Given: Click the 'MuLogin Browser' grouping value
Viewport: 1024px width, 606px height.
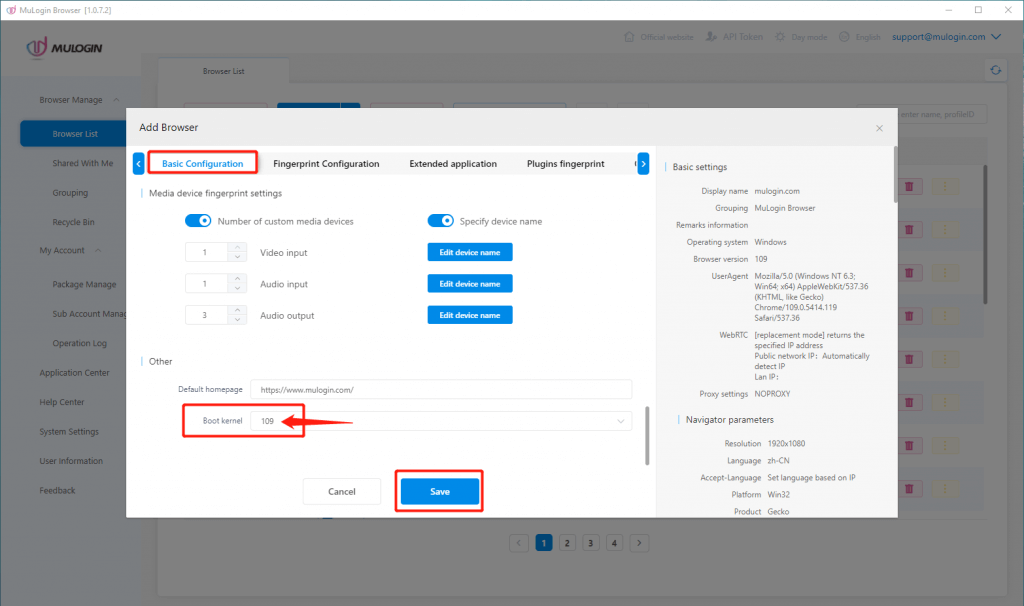Looking at the screenshot, I should click(x=784, y=208).
